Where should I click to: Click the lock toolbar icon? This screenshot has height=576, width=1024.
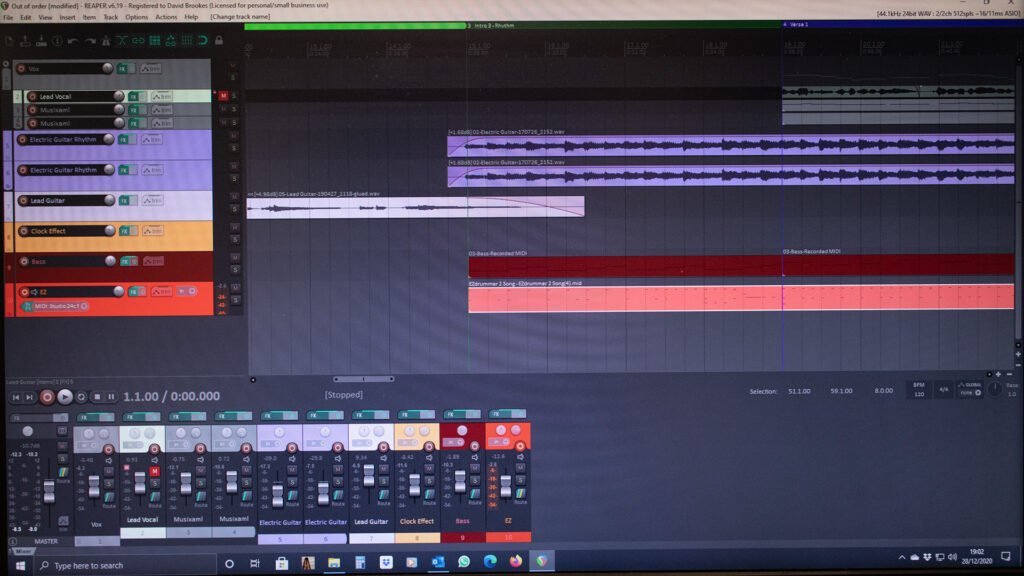click(218, 41)
